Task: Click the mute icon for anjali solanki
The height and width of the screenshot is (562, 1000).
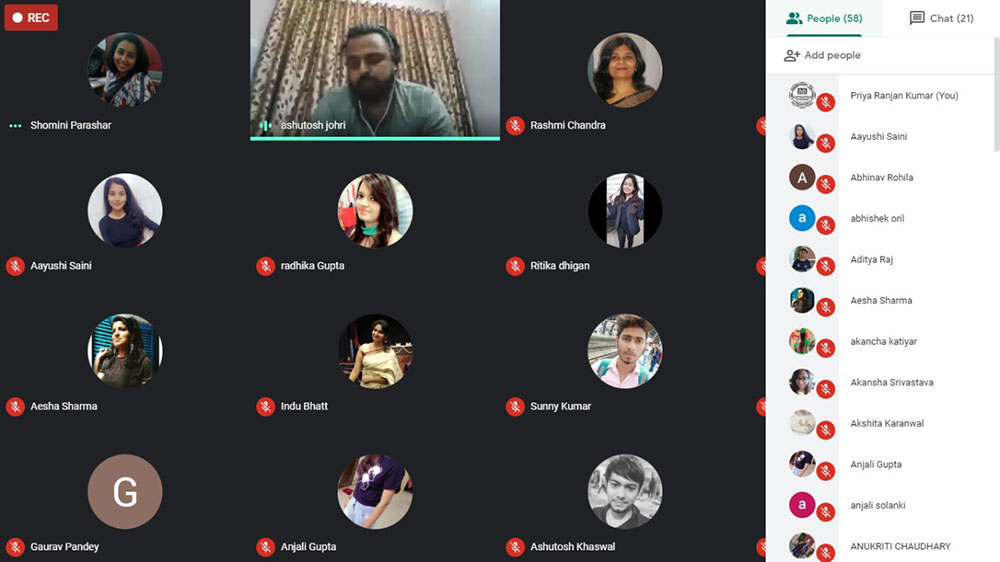Action: 826,512
